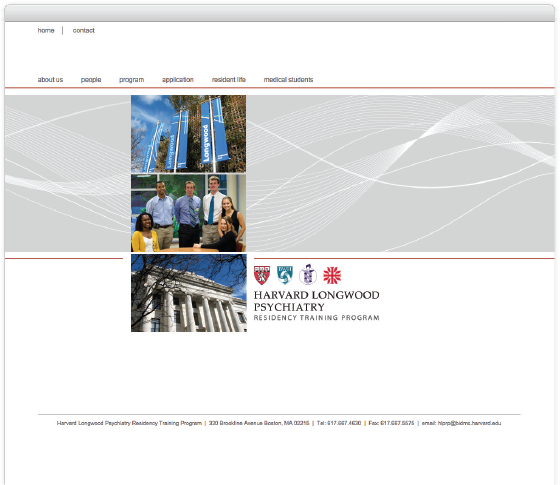Viewport: 560px width, 485px height.
Task: Open the columned building photo
Action: 189,293
